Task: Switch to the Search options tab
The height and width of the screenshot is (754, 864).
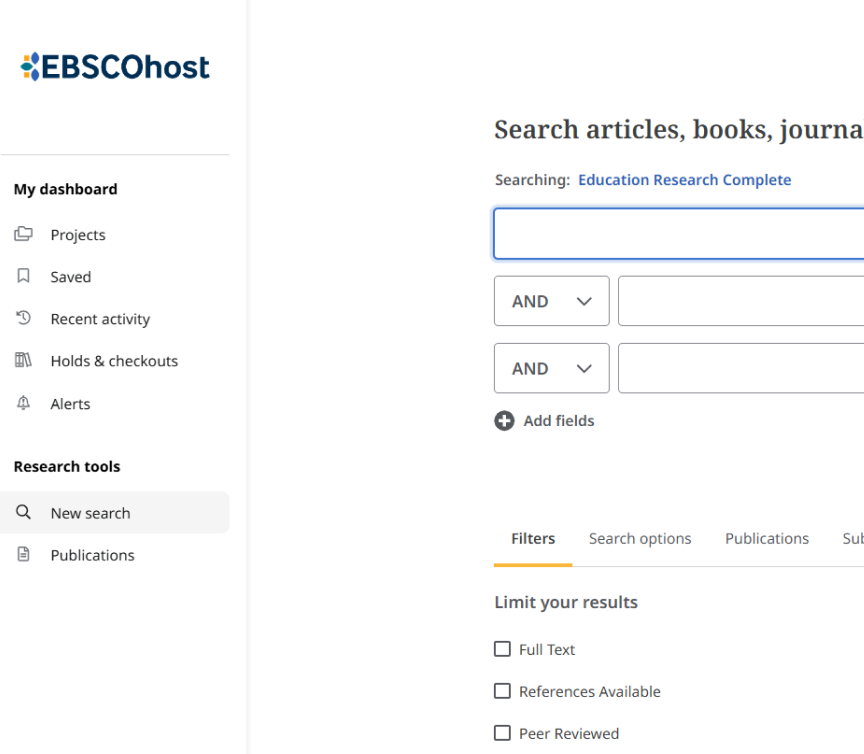Action: 640,538
